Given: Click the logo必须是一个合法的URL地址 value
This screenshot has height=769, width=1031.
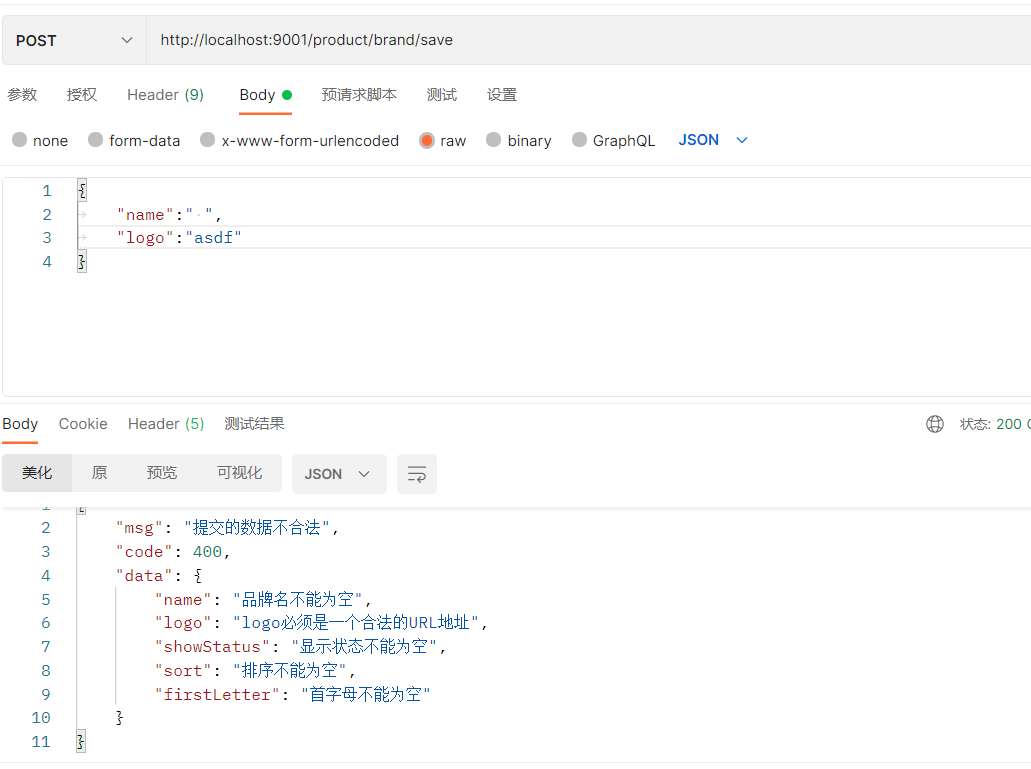Looking at the screenshot, I should pos(356,623).
